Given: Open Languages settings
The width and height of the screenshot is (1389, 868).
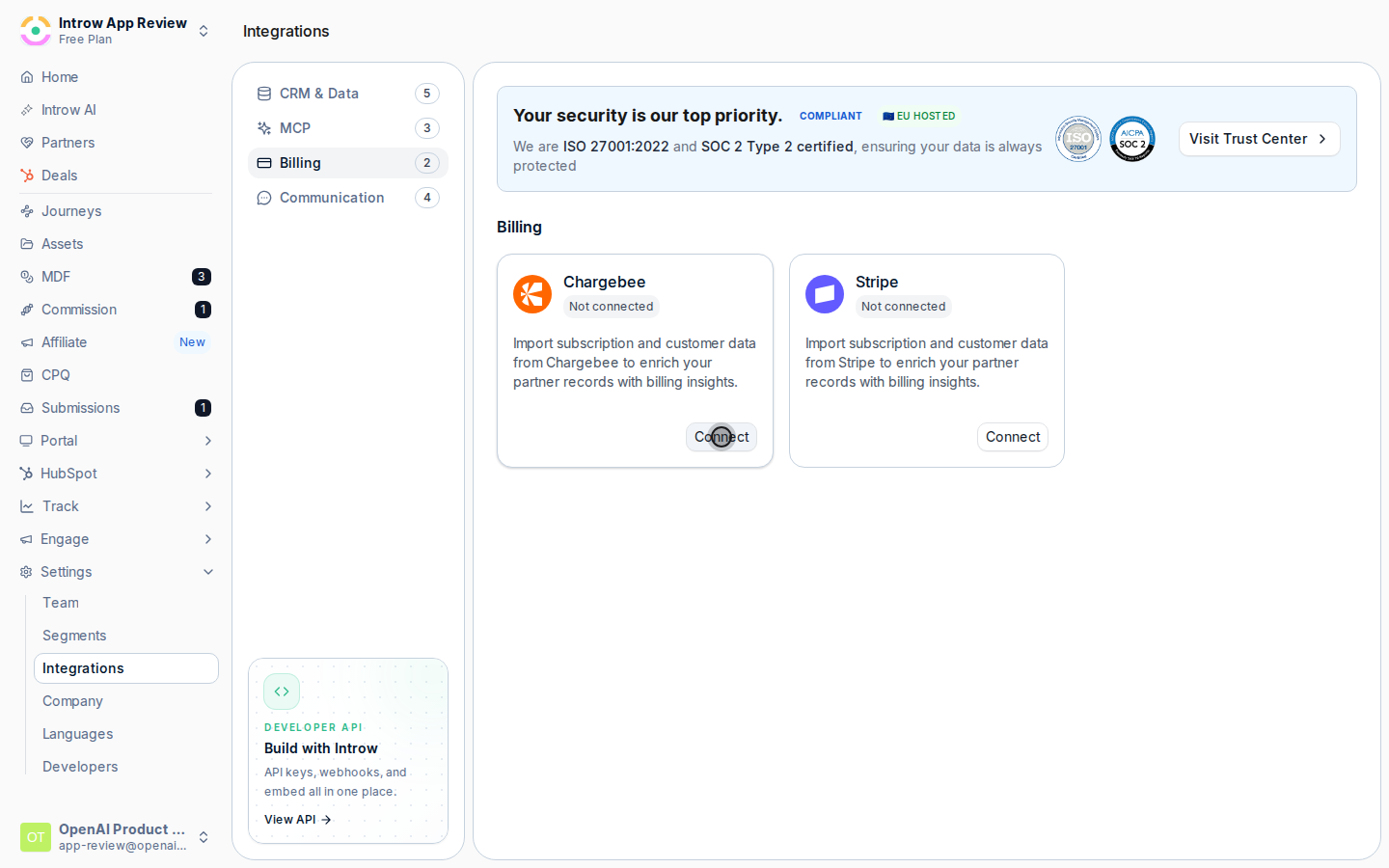Looking at the screenshot, I should click(x=126, y=734).
